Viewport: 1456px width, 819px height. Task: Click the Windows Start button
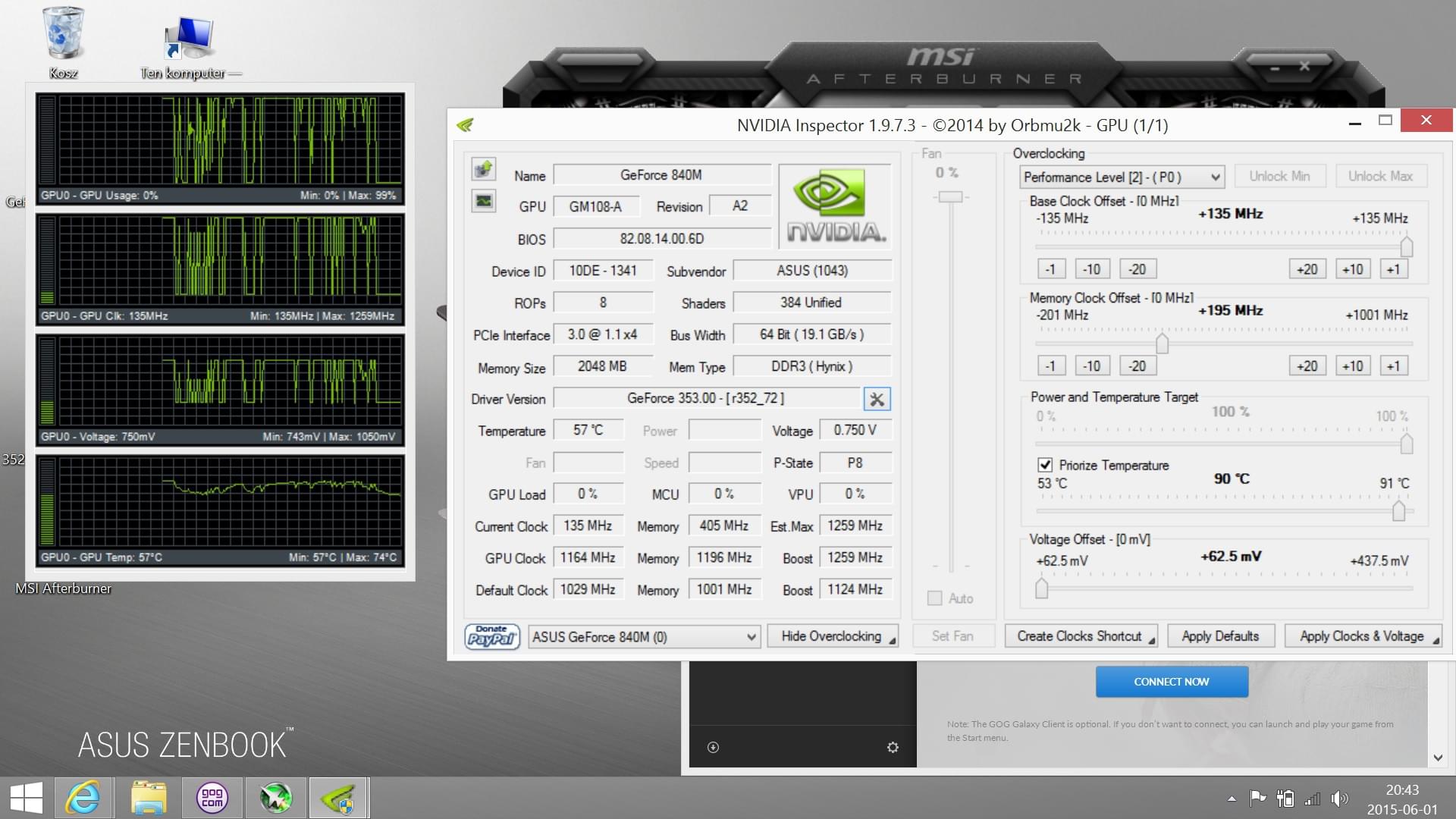tap(26, 798)
